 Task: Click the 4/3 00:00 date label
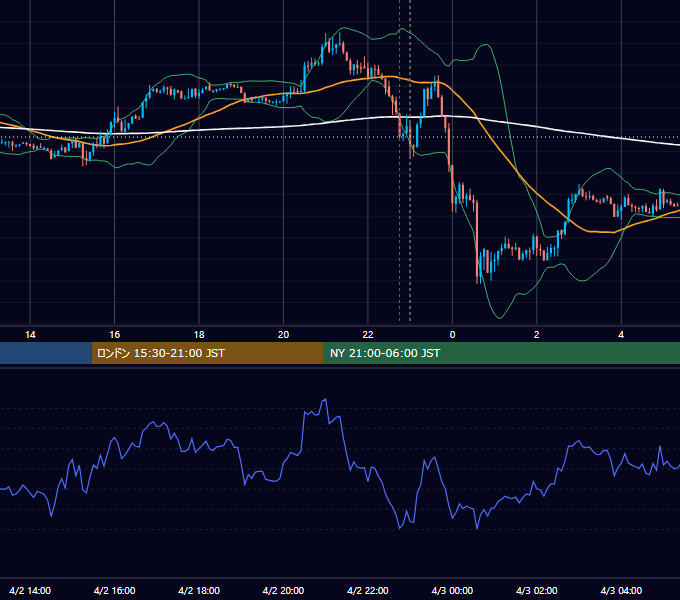[x=452, y=590]
